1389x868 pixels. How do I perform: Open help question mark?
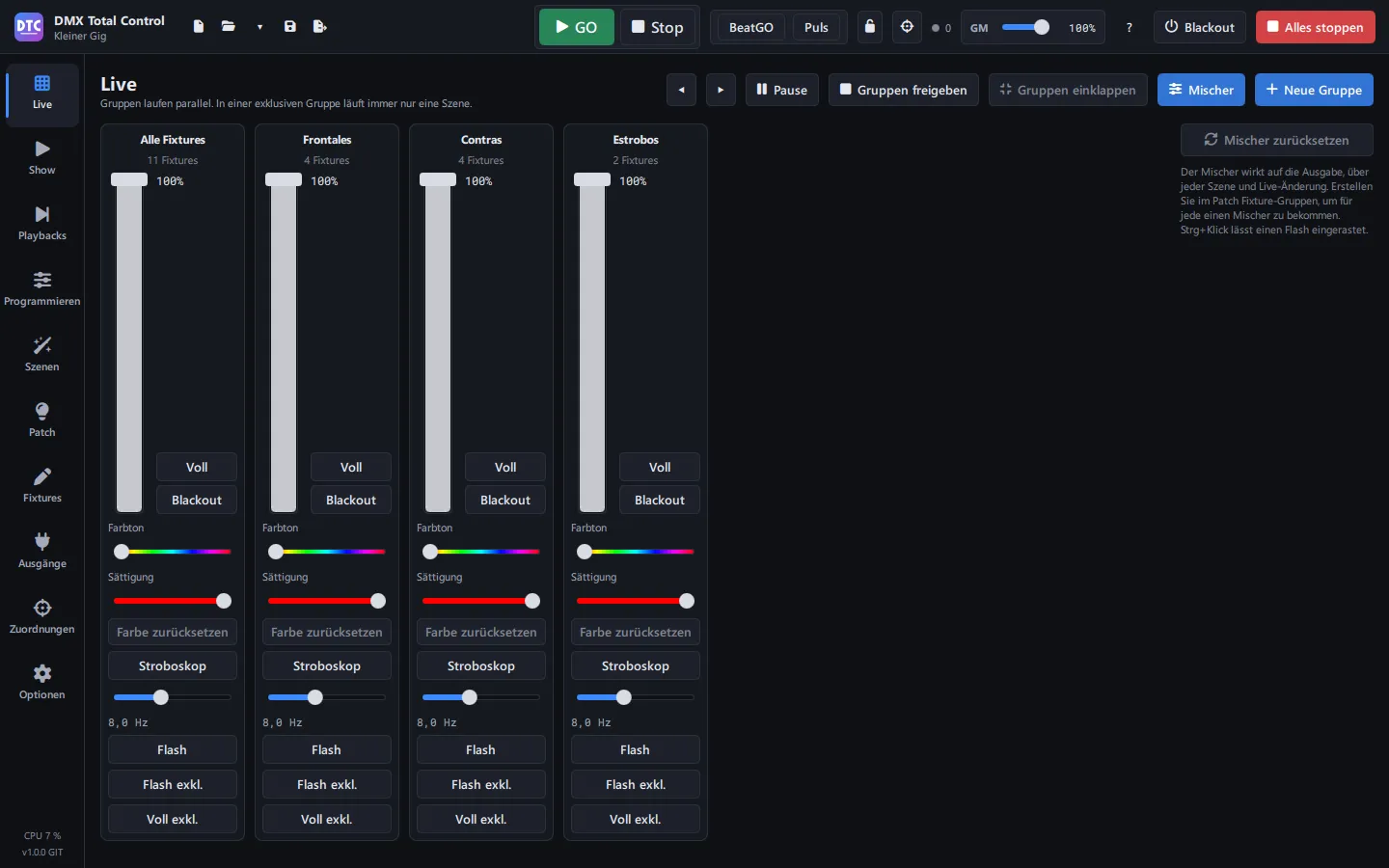coord(1130,28)
